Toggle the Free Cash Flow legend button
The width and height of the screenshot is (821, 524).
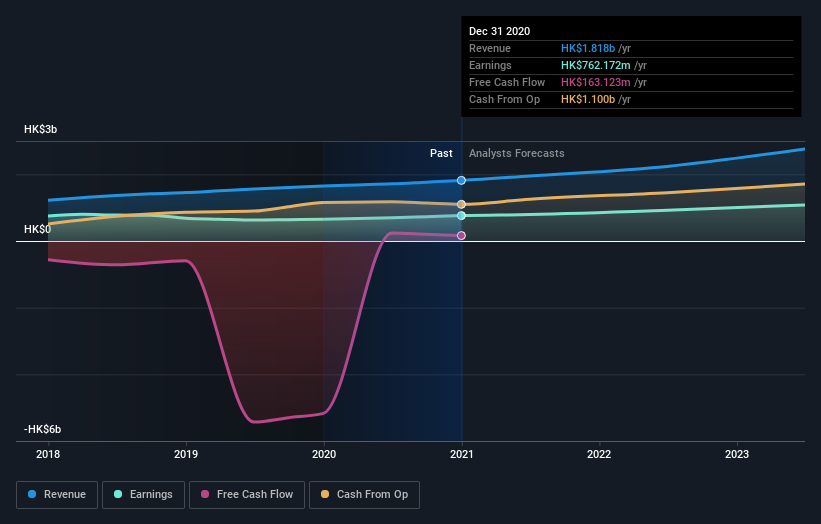247,495
